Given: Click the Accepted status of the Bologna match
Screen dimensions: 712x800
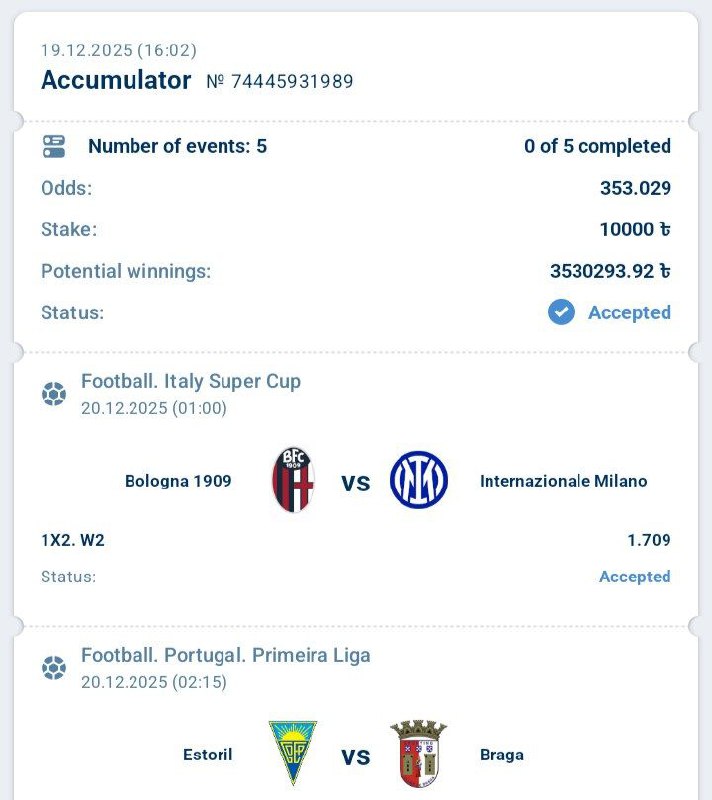Looking at the screenshot, I should click(634, 577).
